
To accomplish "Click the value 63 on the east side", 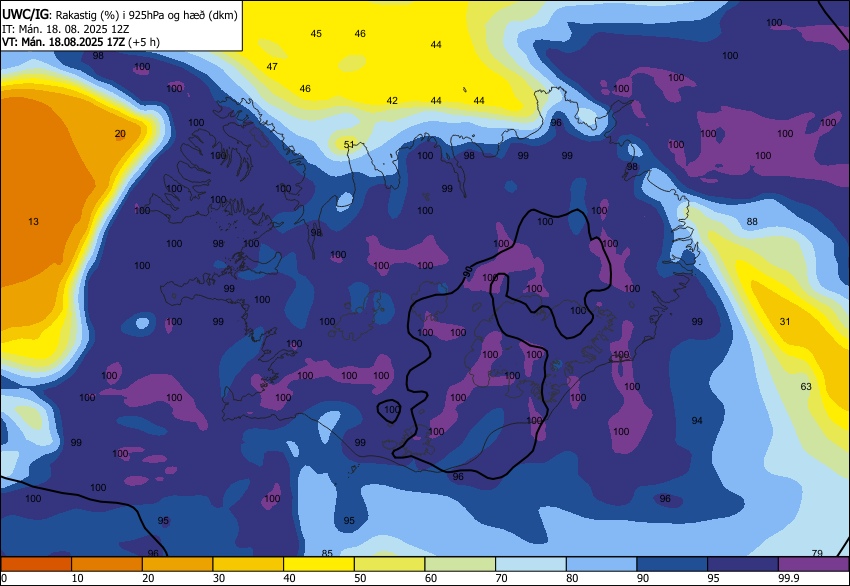I will [806, 386].
